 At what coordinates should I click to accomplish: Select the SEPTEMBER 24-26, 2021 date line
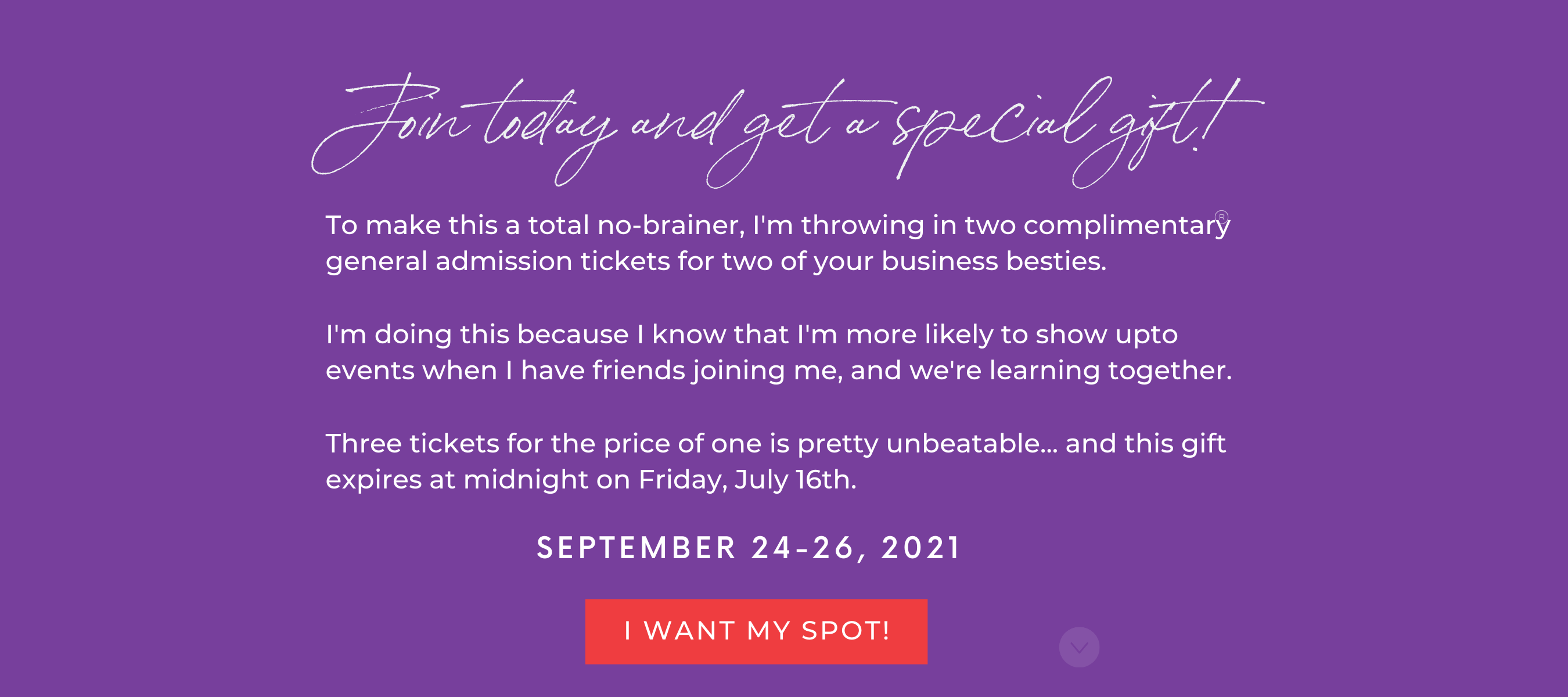point(749,547)
